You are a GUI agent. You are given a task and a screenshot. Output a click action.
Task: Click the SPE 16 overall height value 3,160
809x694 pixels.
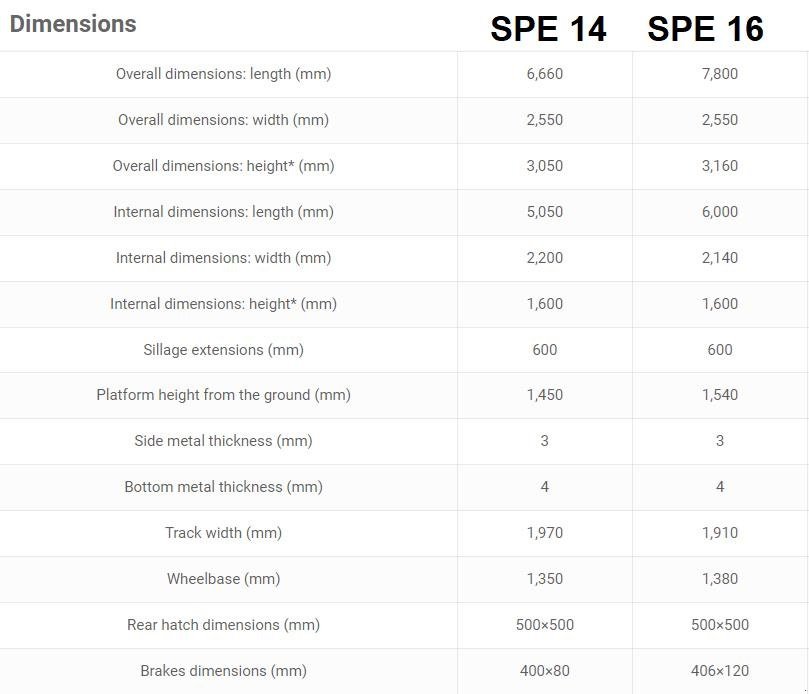pyautogui.click(x=720, y=166)
